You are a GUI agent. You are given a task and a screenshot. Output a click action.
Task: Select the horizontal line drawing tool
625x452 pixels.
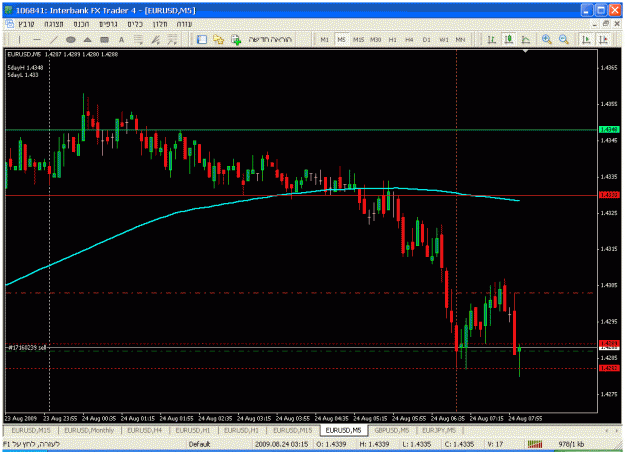tap(37, 39)
